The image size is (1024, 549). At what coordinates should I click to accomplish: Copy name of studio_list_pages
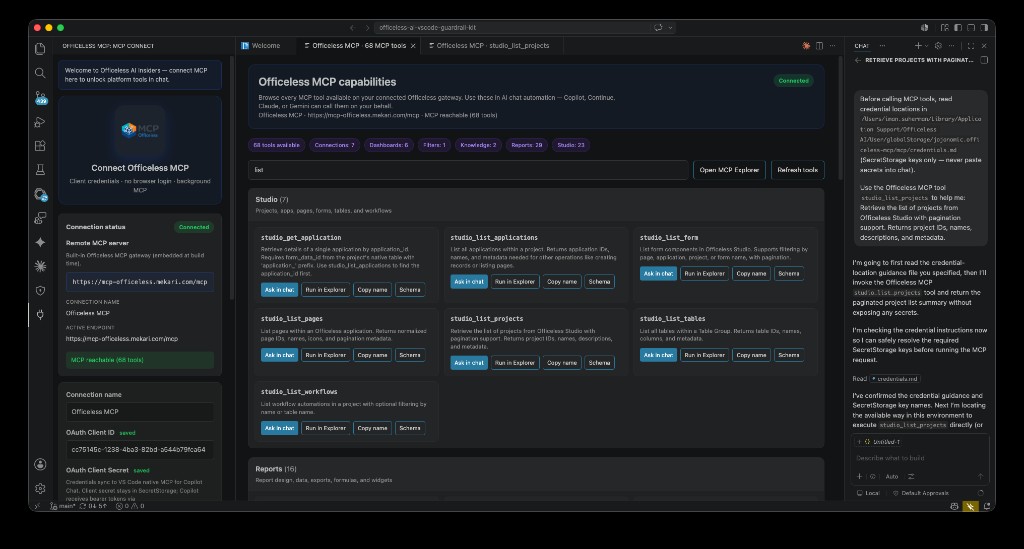tap(372, 355)
